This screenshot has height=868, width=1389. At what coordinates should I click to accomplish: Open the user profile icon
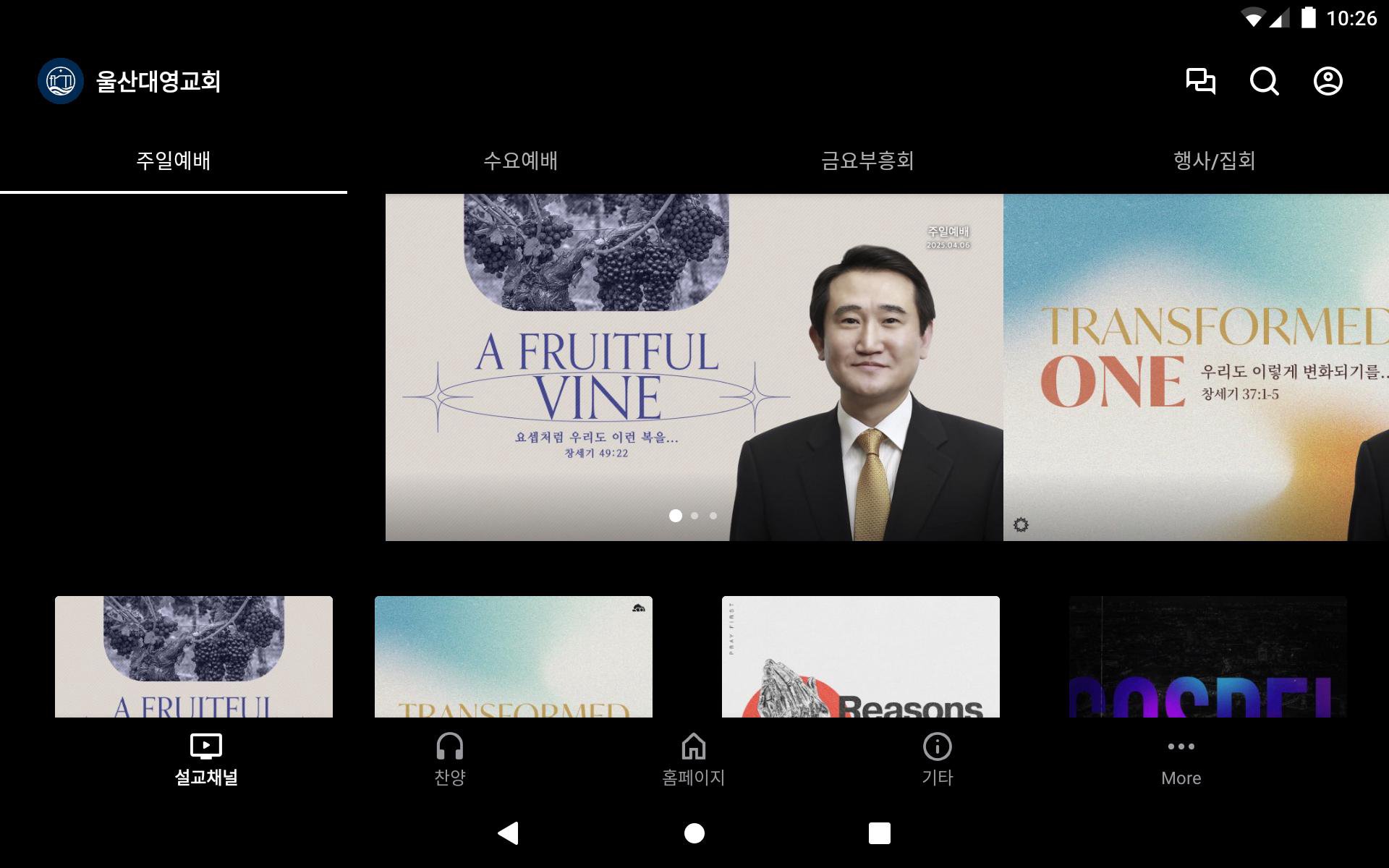click(x=1328, y=81)
